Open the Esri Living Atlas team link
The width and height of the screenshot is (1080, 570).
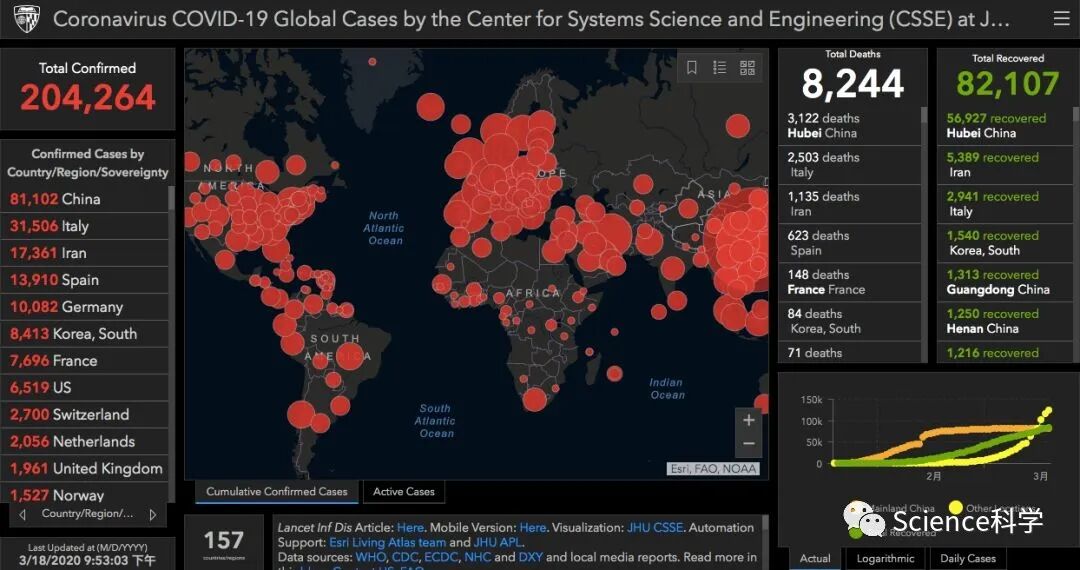click(x=388, y=542)
